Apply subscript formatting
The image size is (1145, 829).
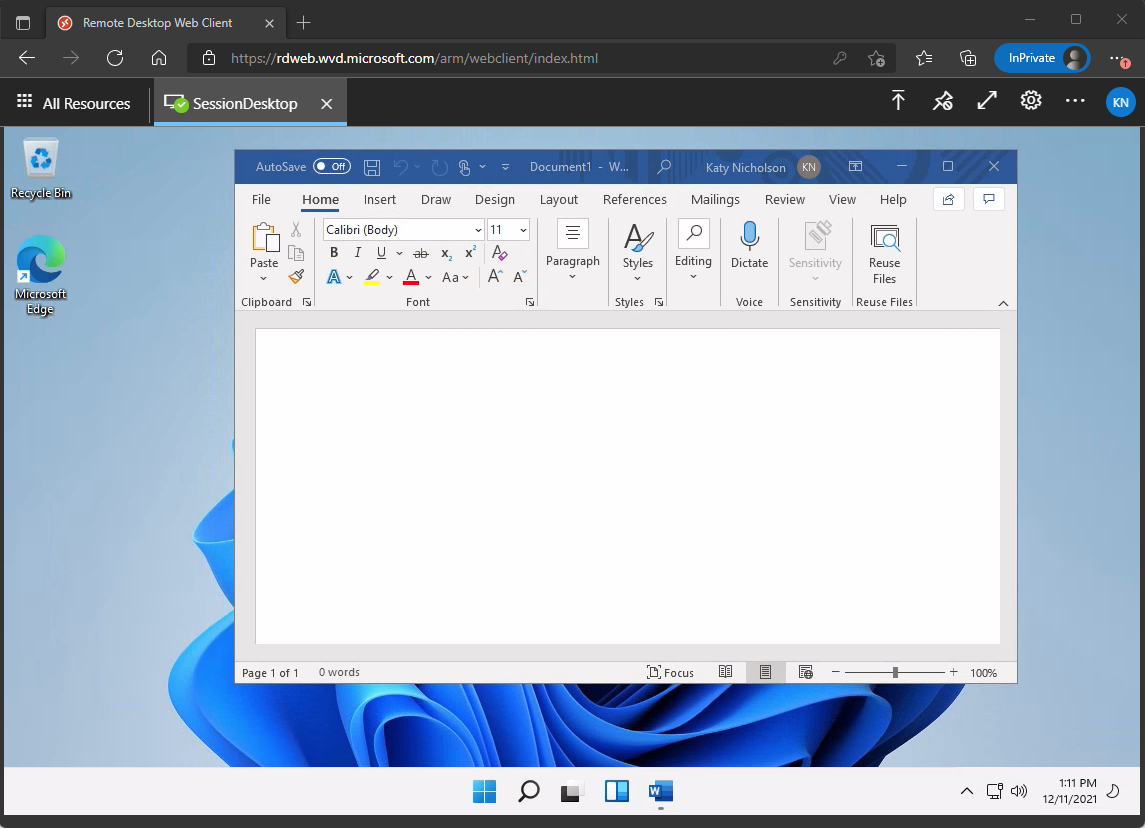click(445, 253)
